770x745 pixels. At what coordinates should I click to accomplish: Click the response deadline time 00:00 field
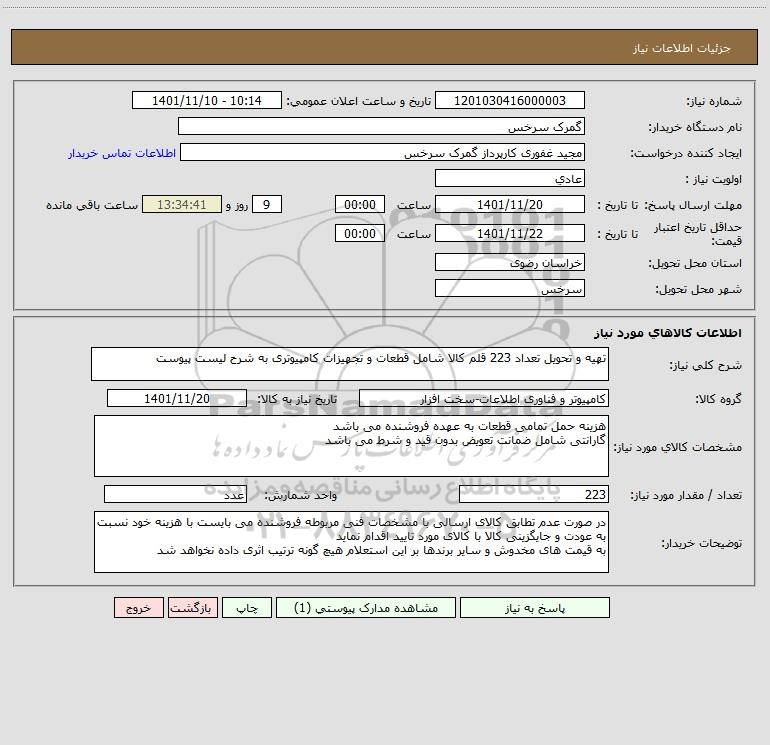coord(359,204)
